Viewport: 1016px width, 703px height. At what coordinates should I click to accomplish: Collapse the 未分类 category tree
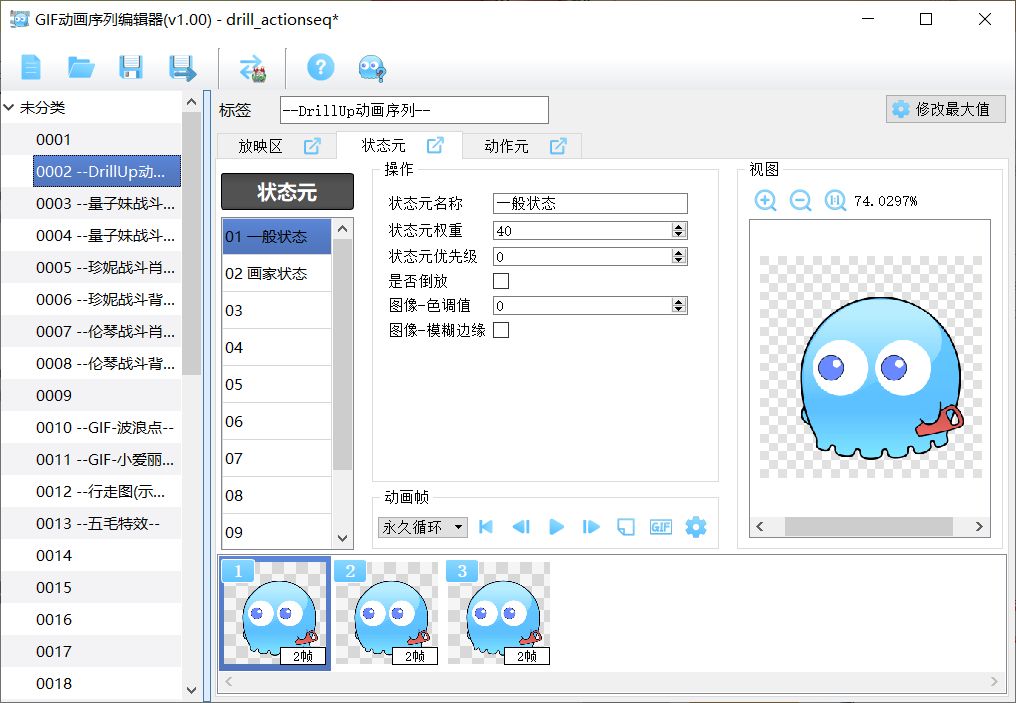coord(9,108)
